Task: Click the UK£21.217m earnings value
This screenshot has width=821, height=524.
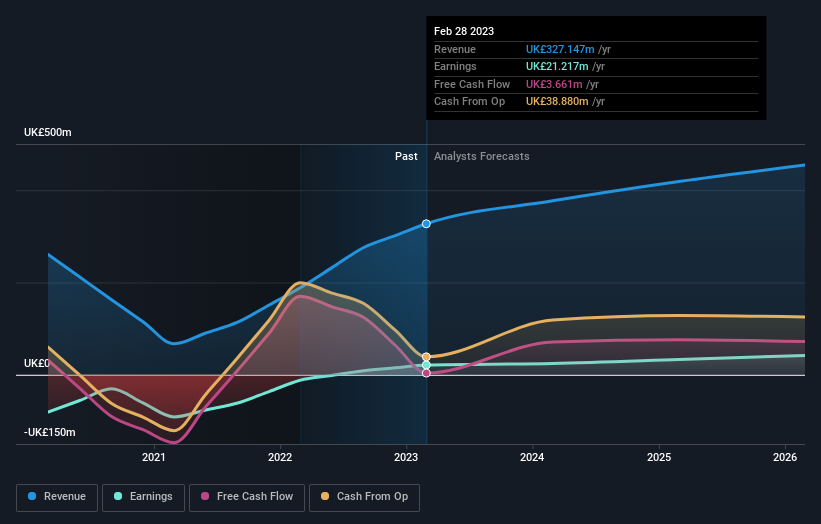Action: [x=557, y=66]
